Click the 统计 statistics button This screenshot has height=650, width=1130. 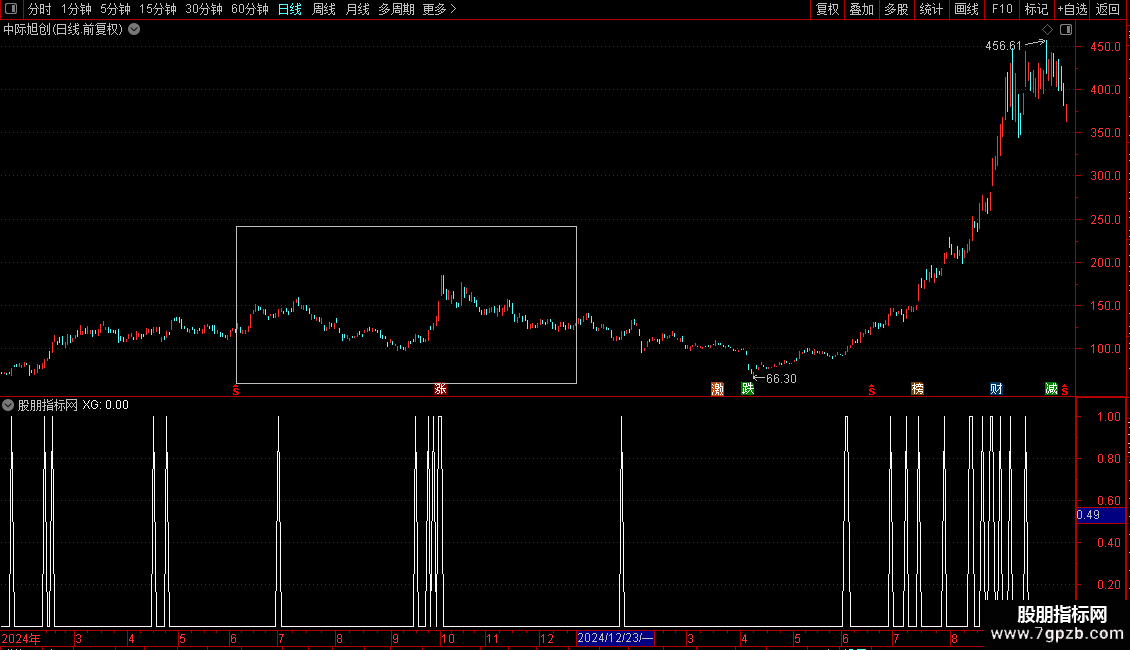931,9
